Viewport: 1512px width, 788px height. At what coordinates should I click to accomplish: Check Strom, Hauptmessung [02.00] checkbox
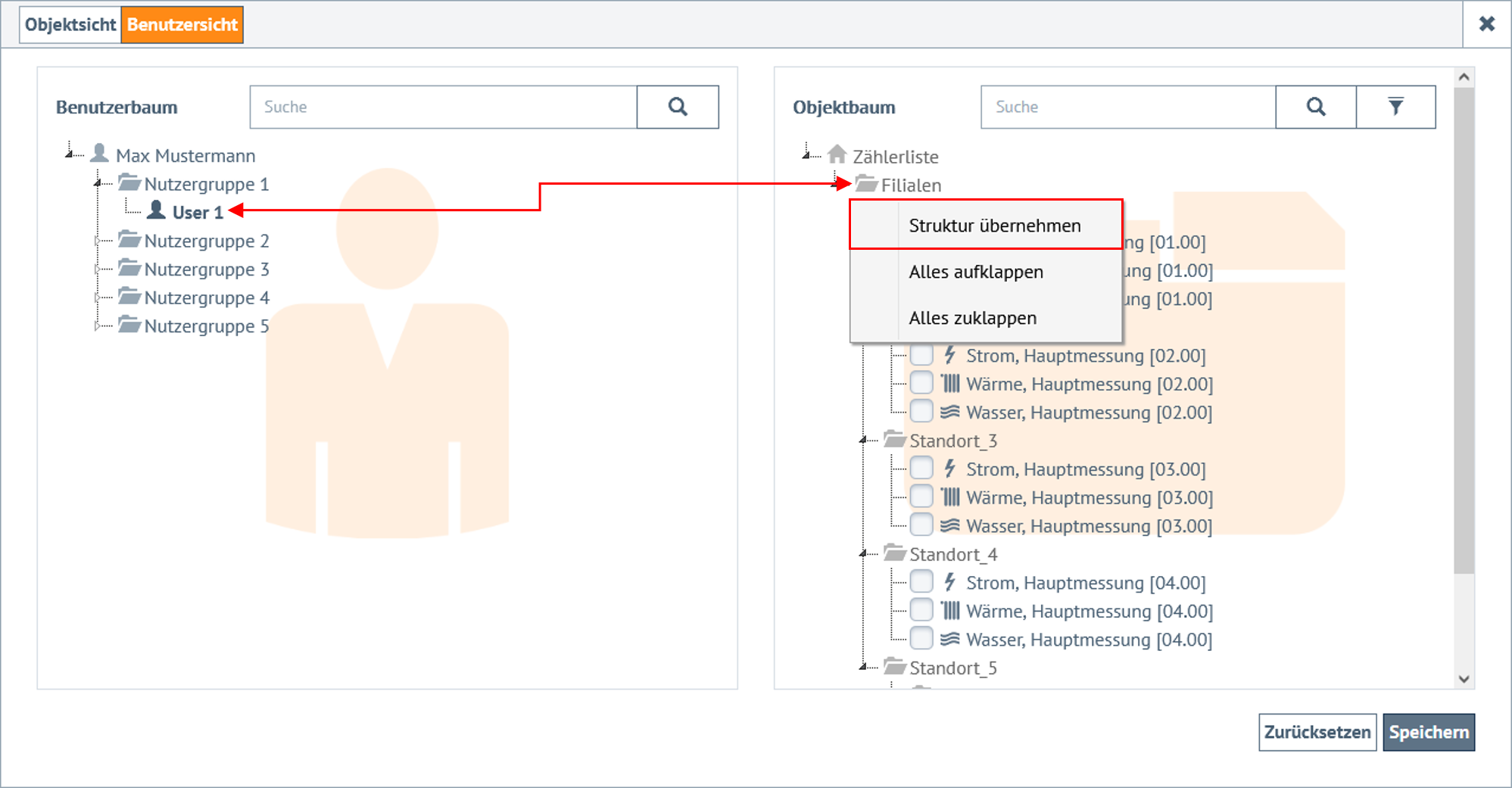[x=921, y=355]
